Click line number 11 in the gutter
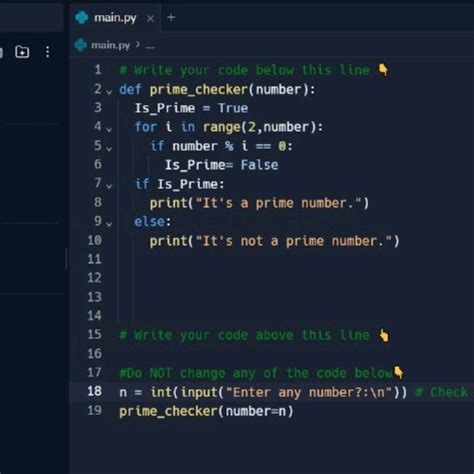This screenshot has height=474, width=474. (x=94, y=259)
